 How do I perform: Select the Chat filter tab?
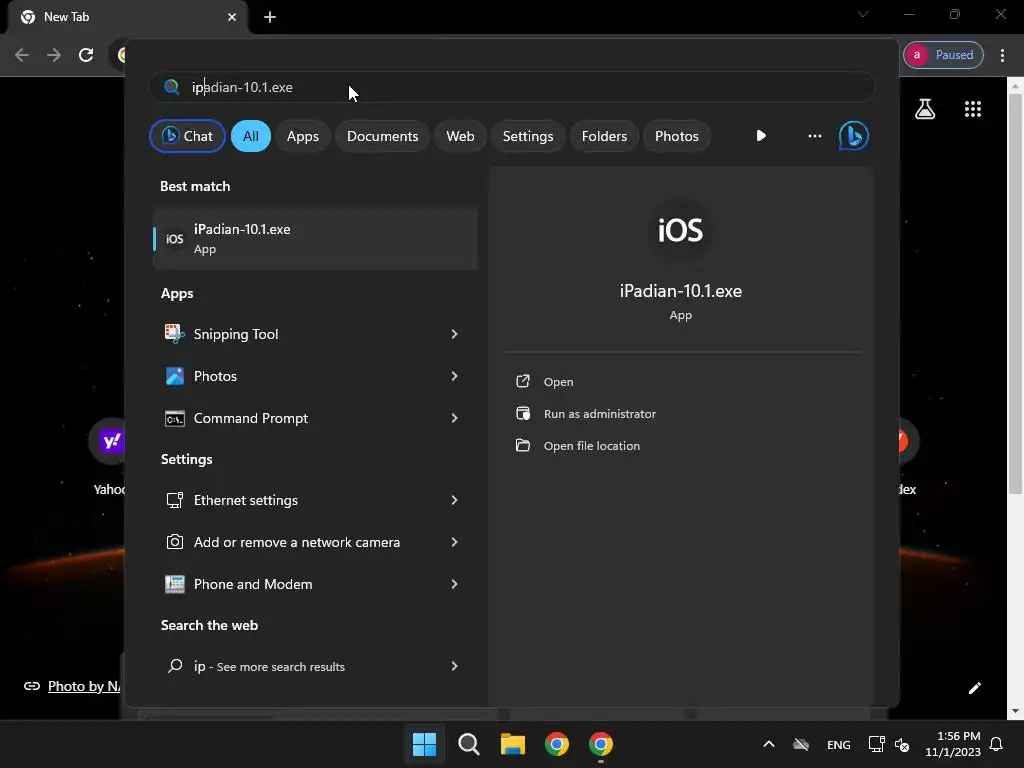pos(187,136)
